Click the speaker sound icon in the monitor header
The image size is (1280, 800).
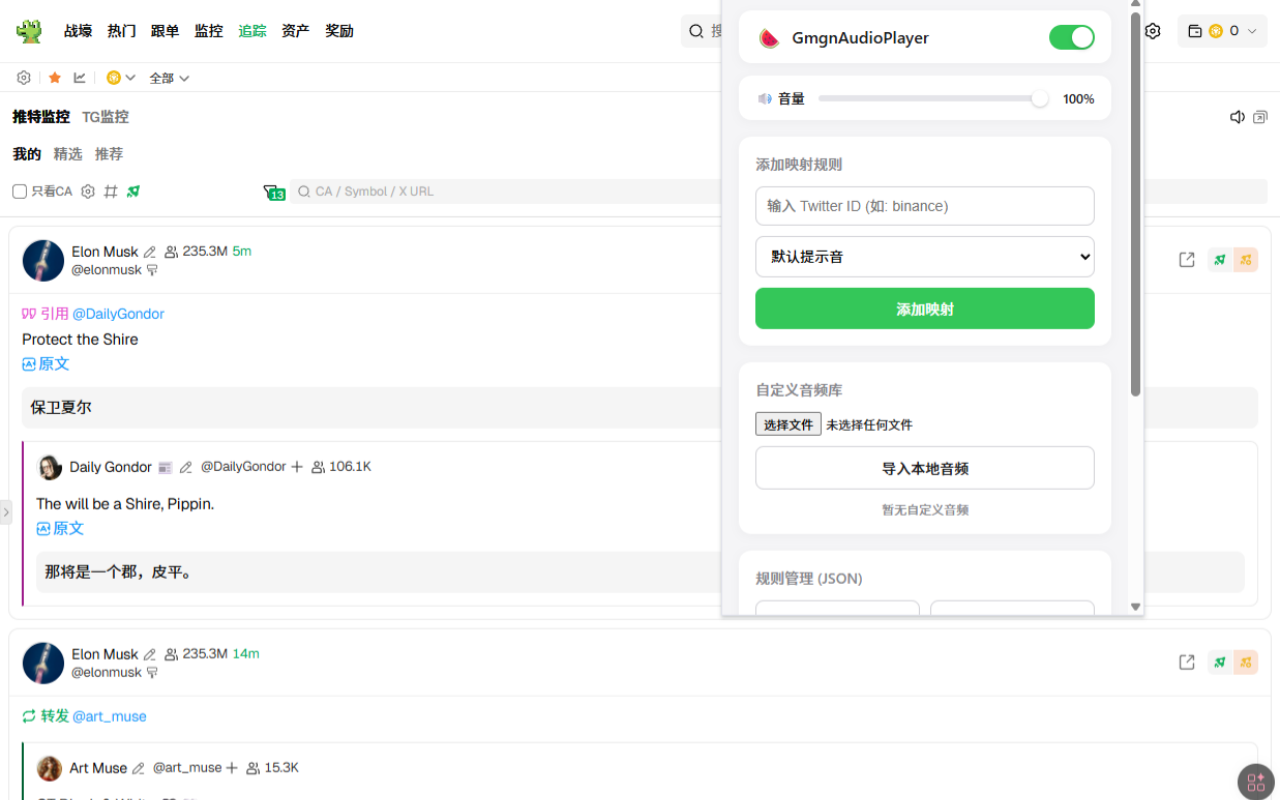click(1237, 117)
